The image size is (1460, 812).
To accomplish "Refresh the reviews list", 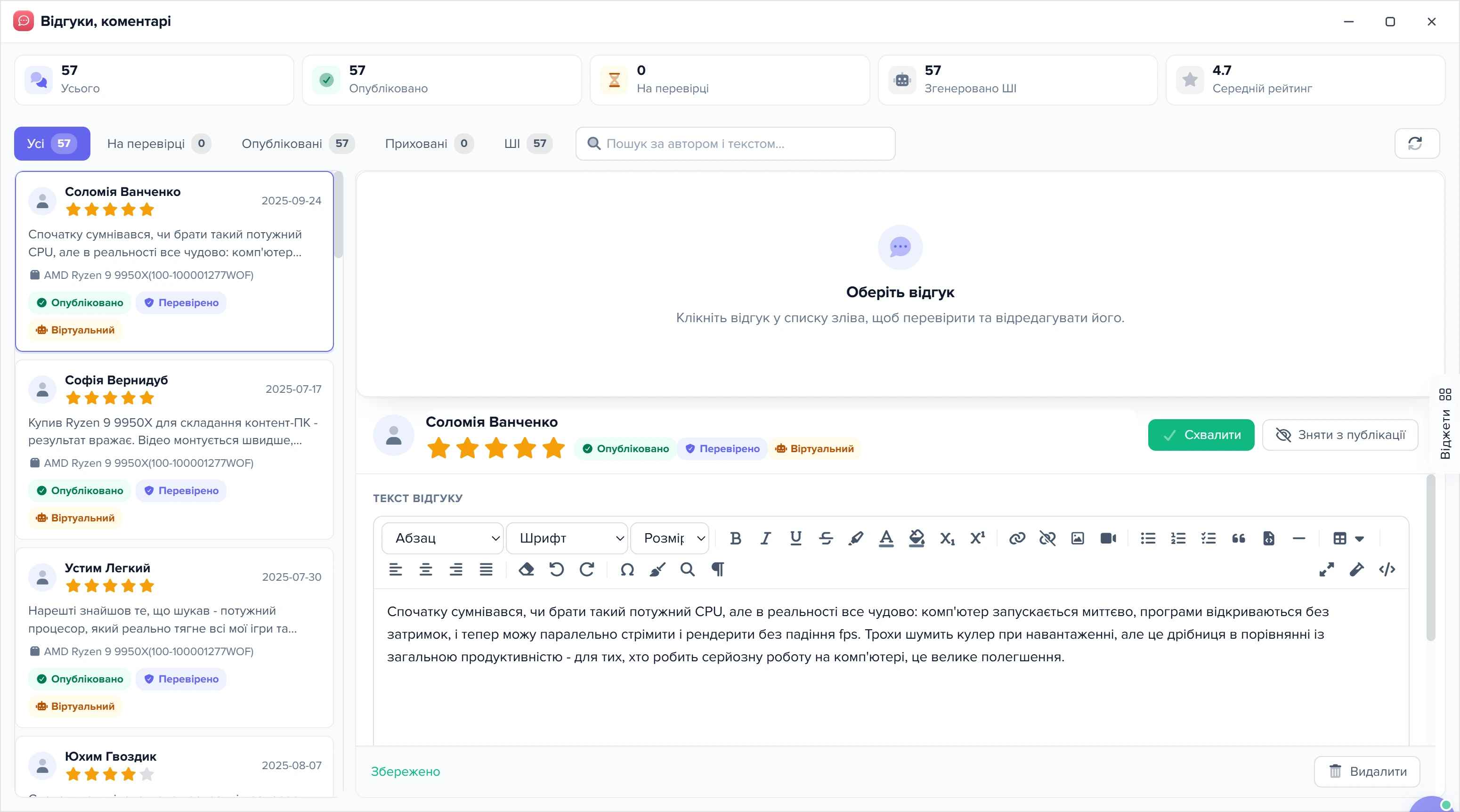I will pyautogui.click(x=1416, y=144).
